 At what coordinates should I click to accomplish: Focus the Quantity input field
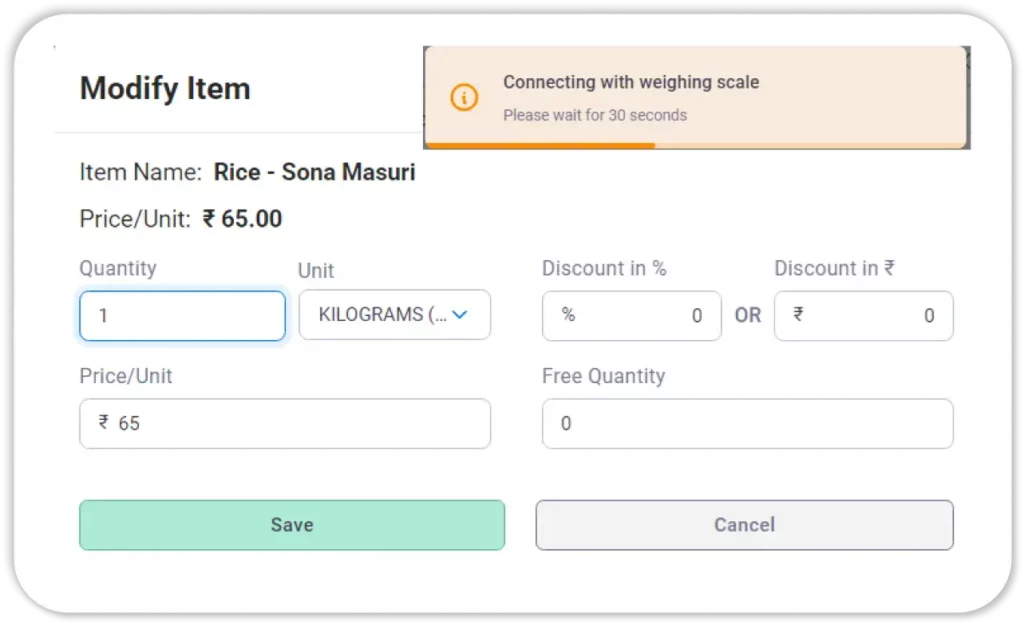tap(182, 316)
